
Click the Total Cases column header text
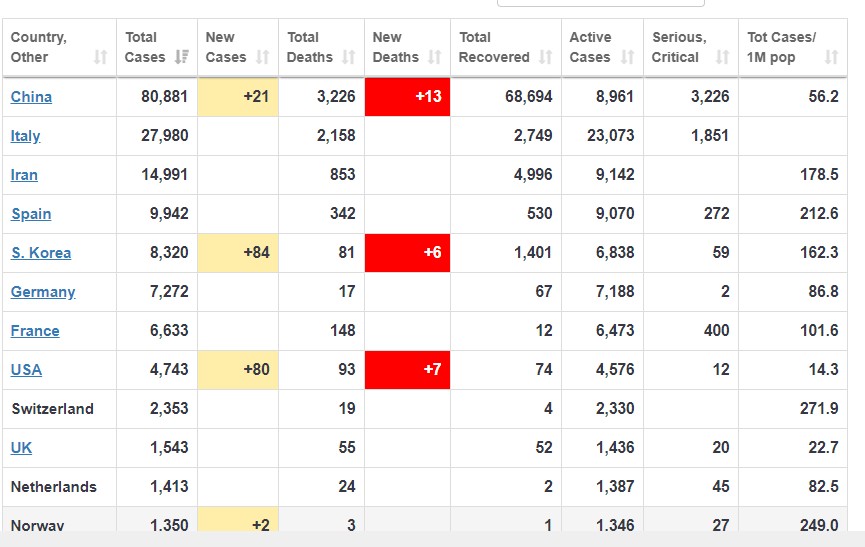[x=145, y=47]
